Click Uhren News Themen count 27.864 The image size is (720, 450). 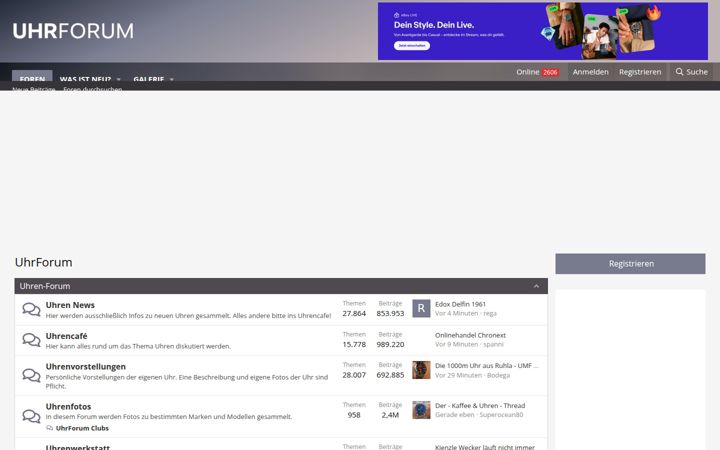tap(354, 313)
